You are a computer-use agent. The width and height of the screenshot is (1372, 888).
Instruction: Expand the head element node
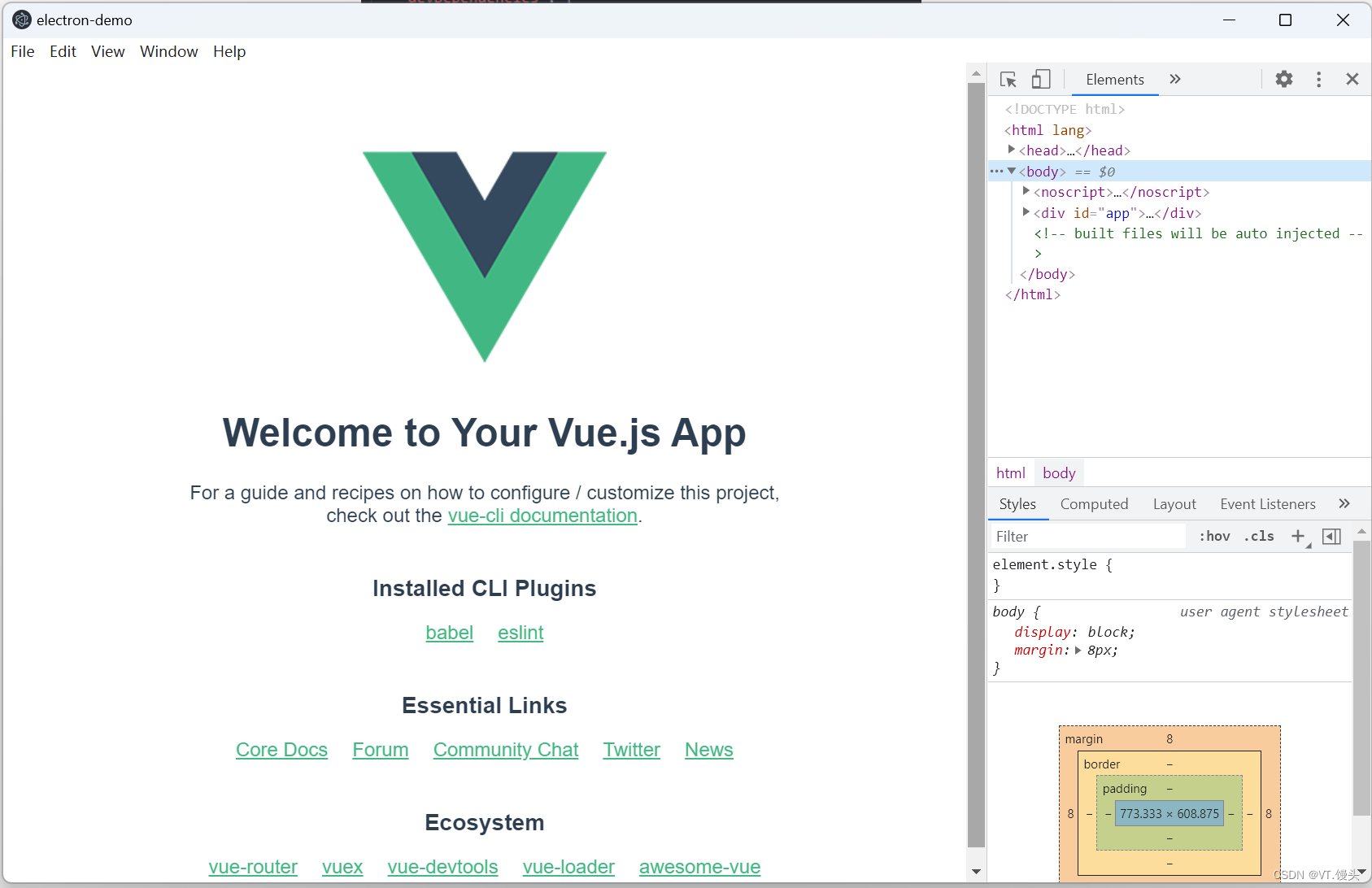click(x=1012, y=150)
